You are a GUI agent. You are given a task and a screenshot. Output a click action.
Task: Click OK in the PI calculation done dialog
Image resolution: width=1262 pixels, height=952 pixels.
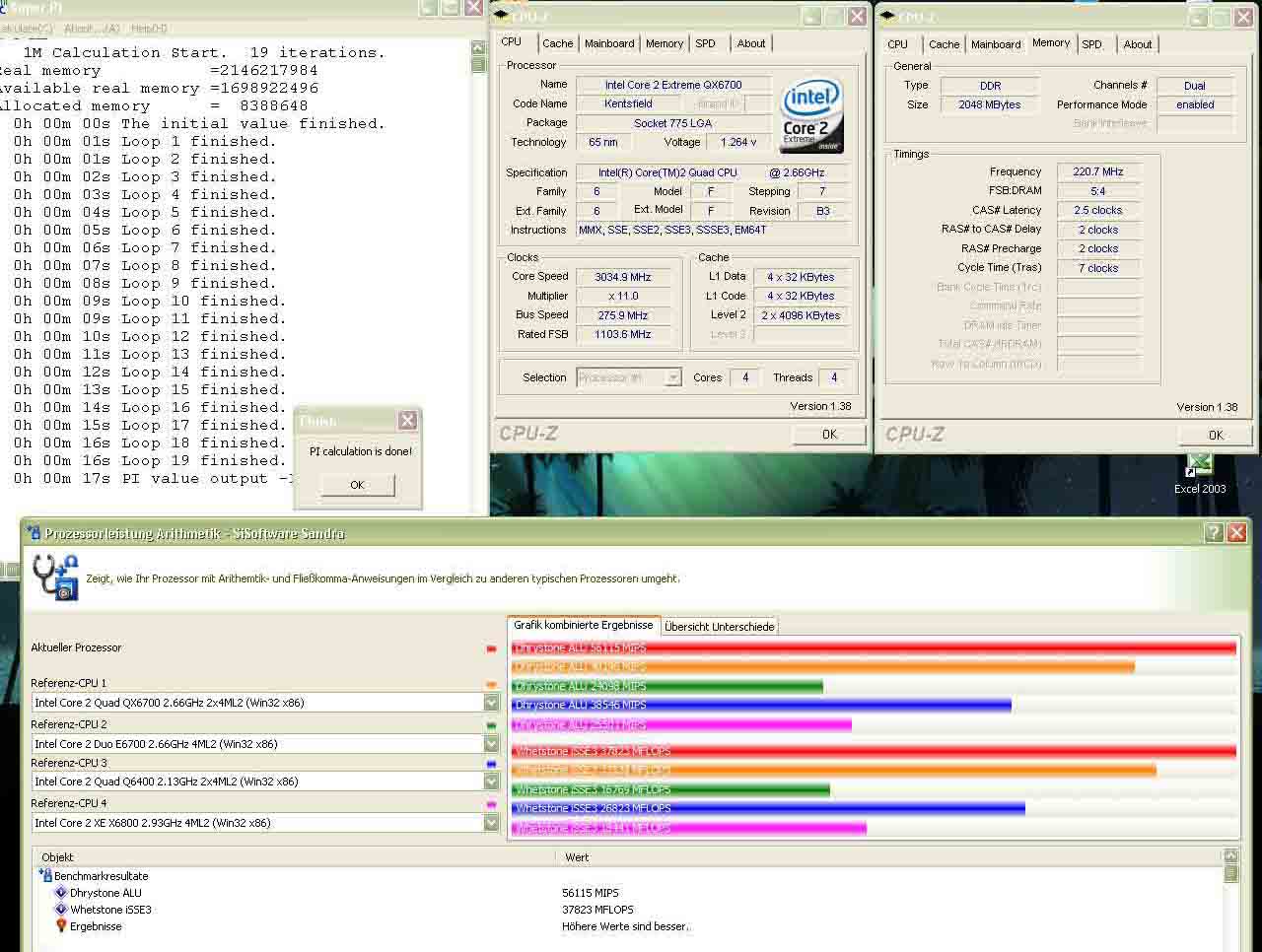tap(357, 485)
